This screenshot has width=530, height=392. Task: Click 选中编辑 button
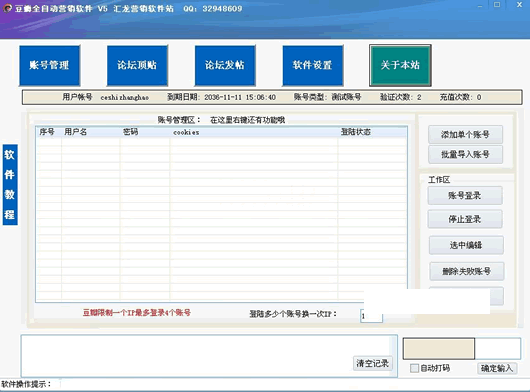coord(466,245)
